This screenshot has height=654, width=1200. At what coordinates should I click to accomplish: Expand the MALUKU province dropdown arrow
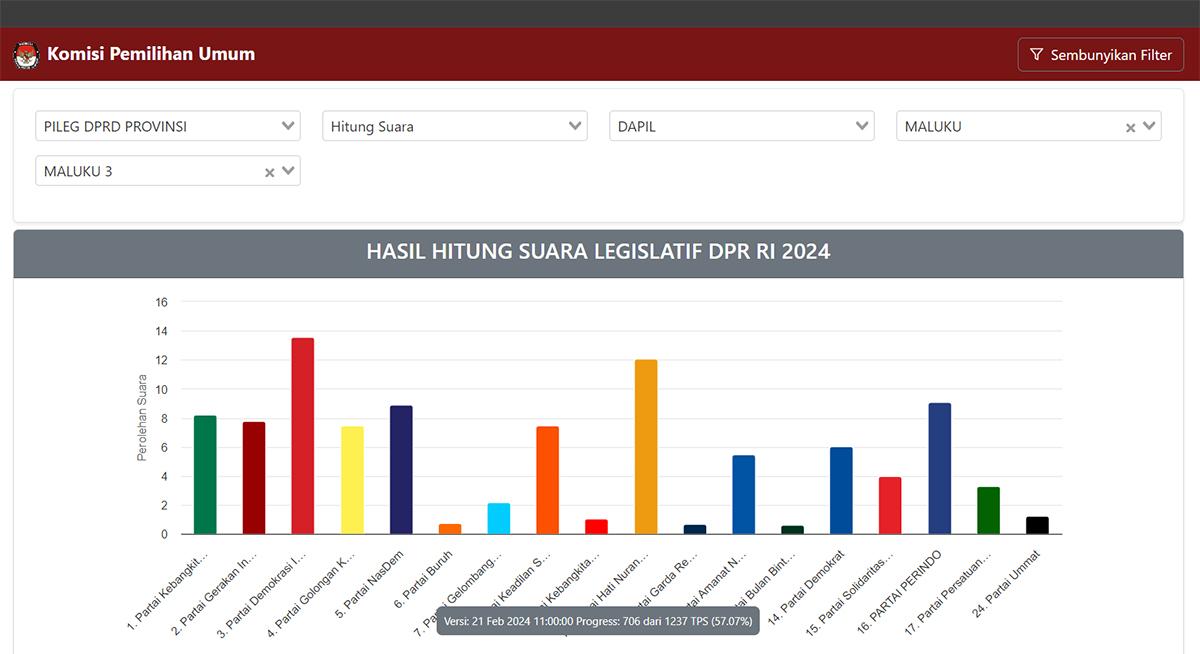tap(1149, 126)
